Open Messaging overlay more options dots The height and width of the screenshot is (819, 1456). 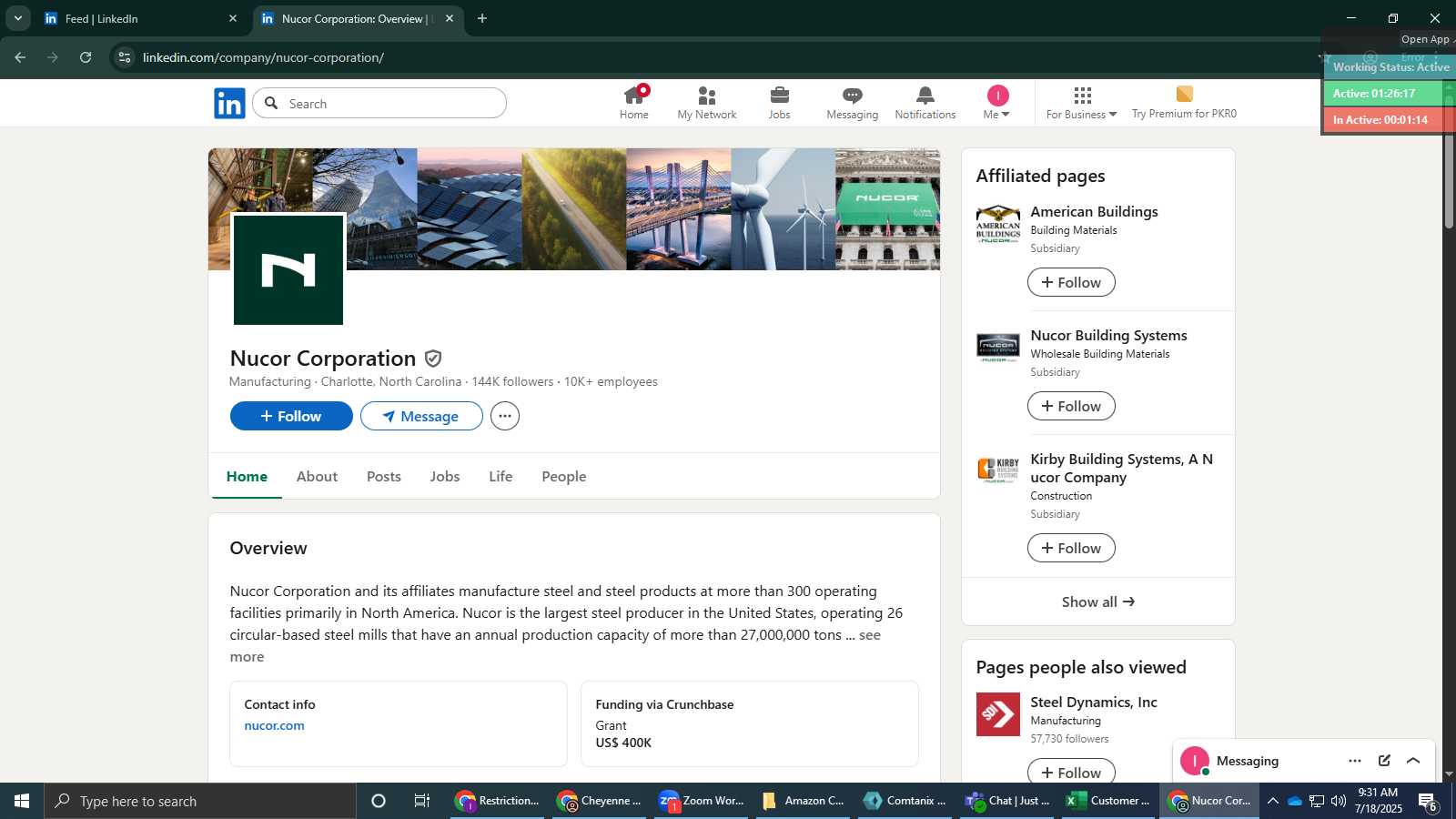[x=1355, y=761]
